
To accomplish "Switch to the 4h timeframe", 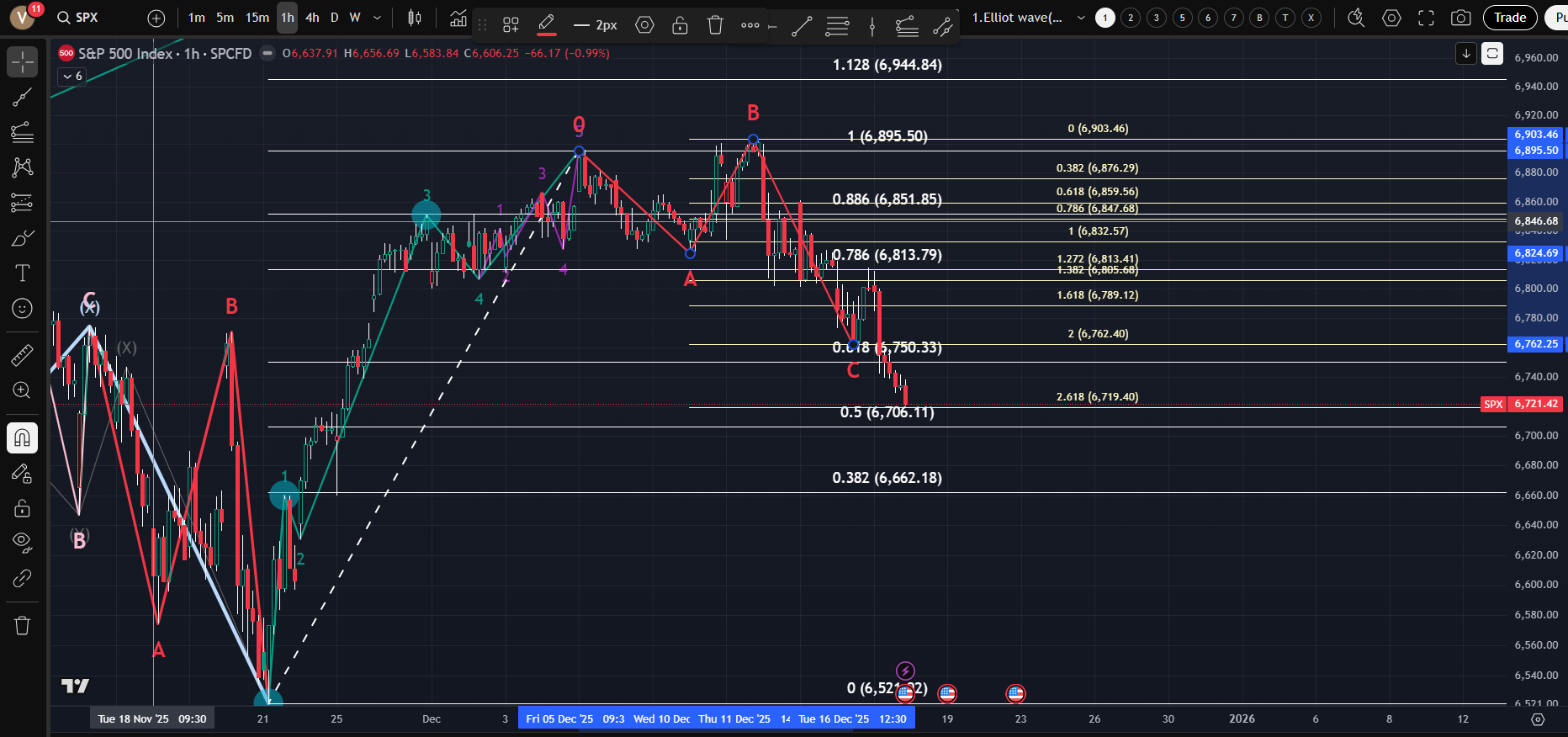I will (312, 18).
